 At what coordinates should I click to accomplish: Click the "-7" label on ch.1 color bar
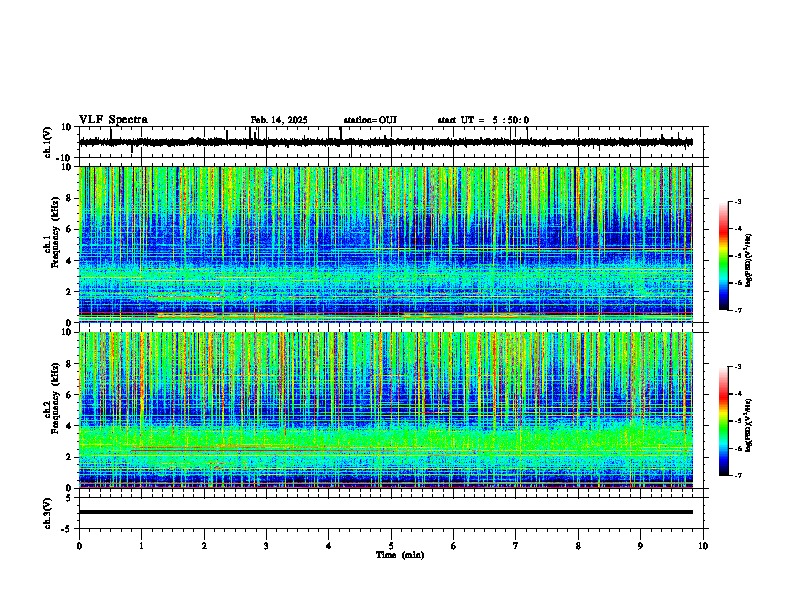[x=737, y=310]
